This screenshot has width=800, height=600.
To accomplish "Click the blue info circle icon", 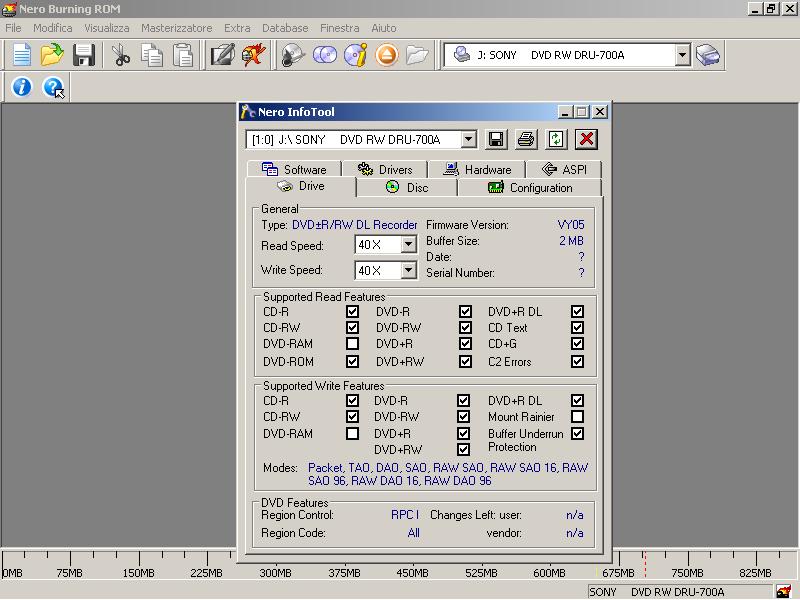I will click(x=21, y=87).
